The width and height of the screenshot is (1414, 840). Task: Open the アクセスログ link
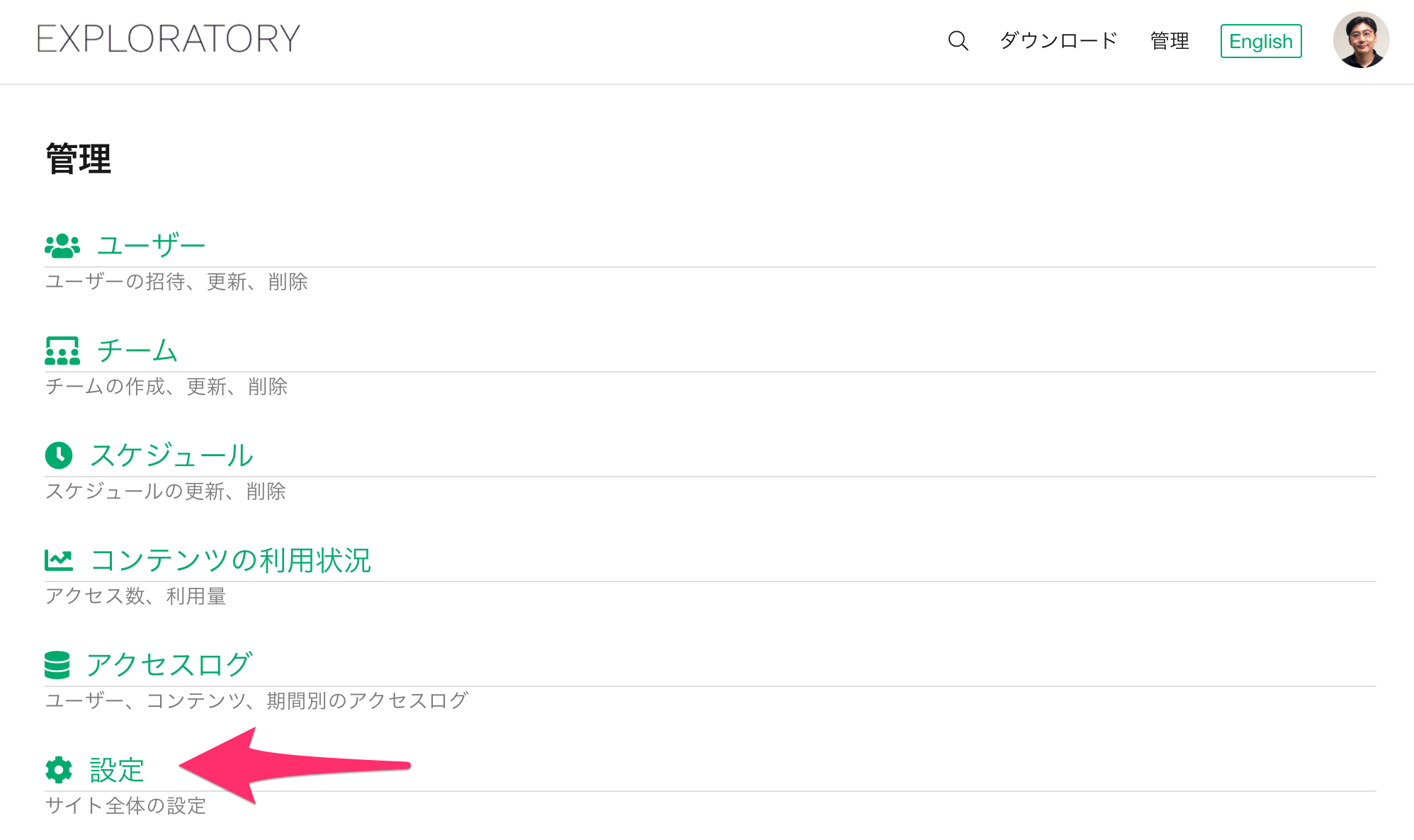coord(169,665)
